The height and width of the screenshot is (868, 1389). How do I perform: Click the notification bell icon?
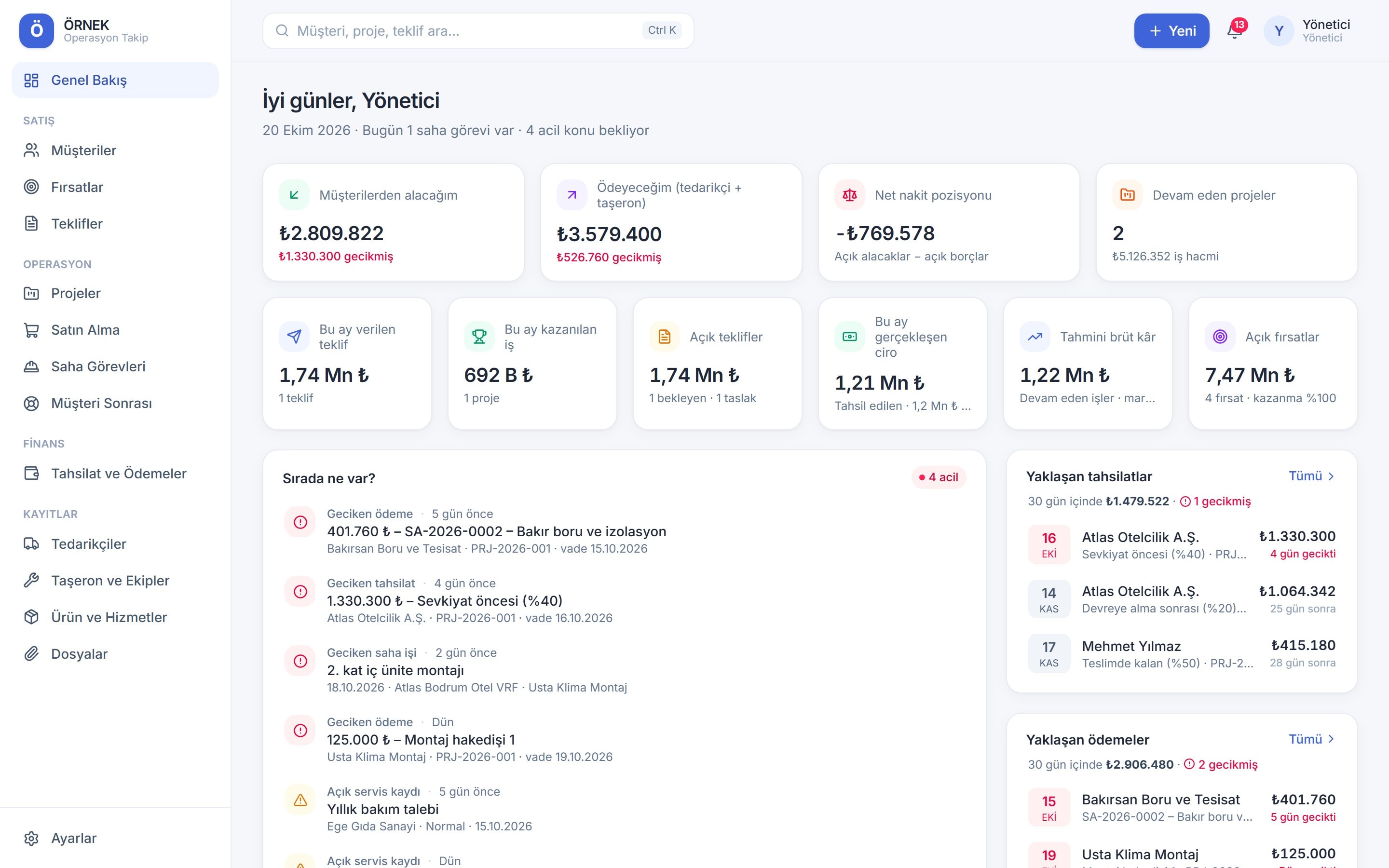[x=1234, y=31]
